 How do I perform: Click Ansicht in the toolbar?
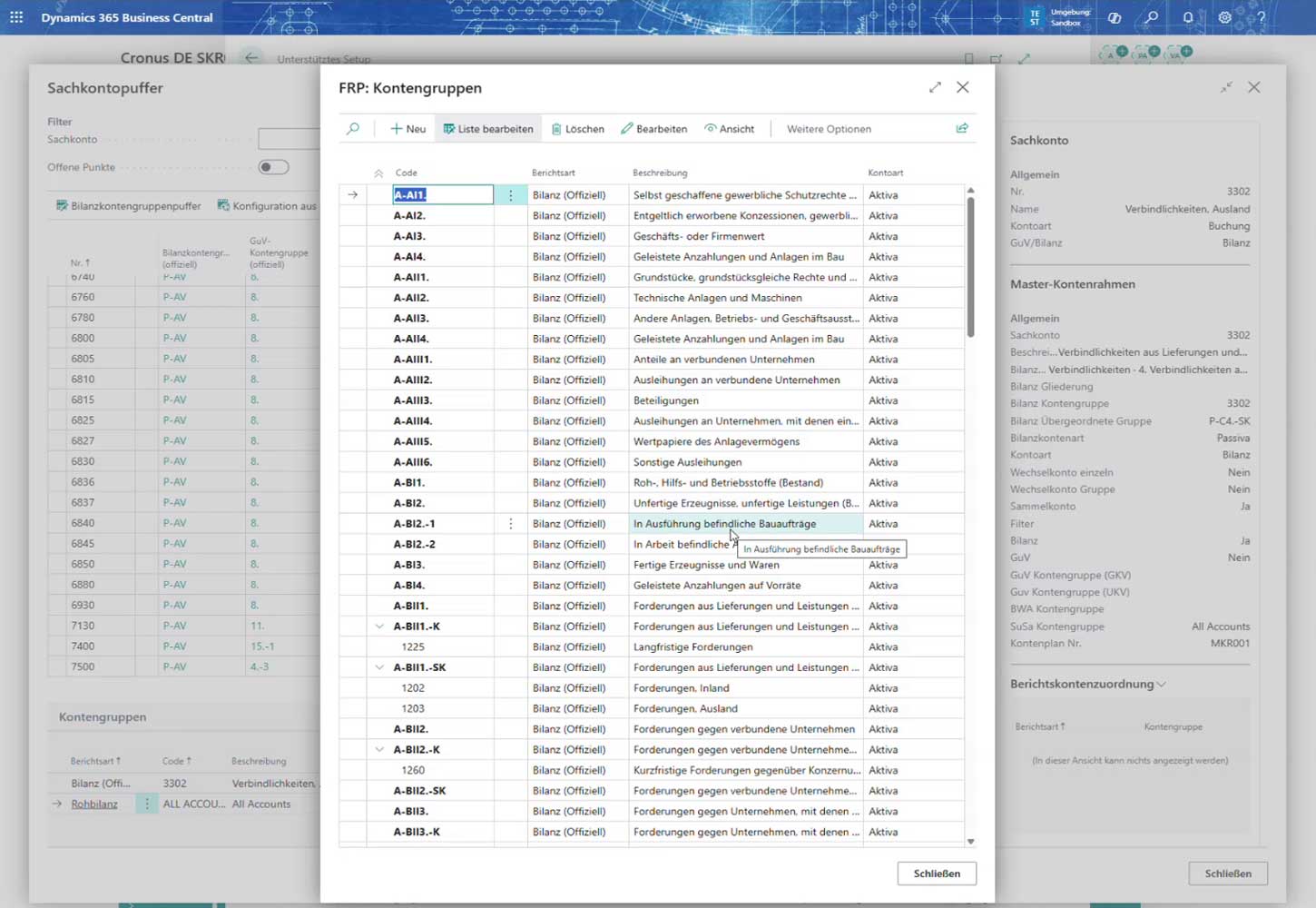729,129
